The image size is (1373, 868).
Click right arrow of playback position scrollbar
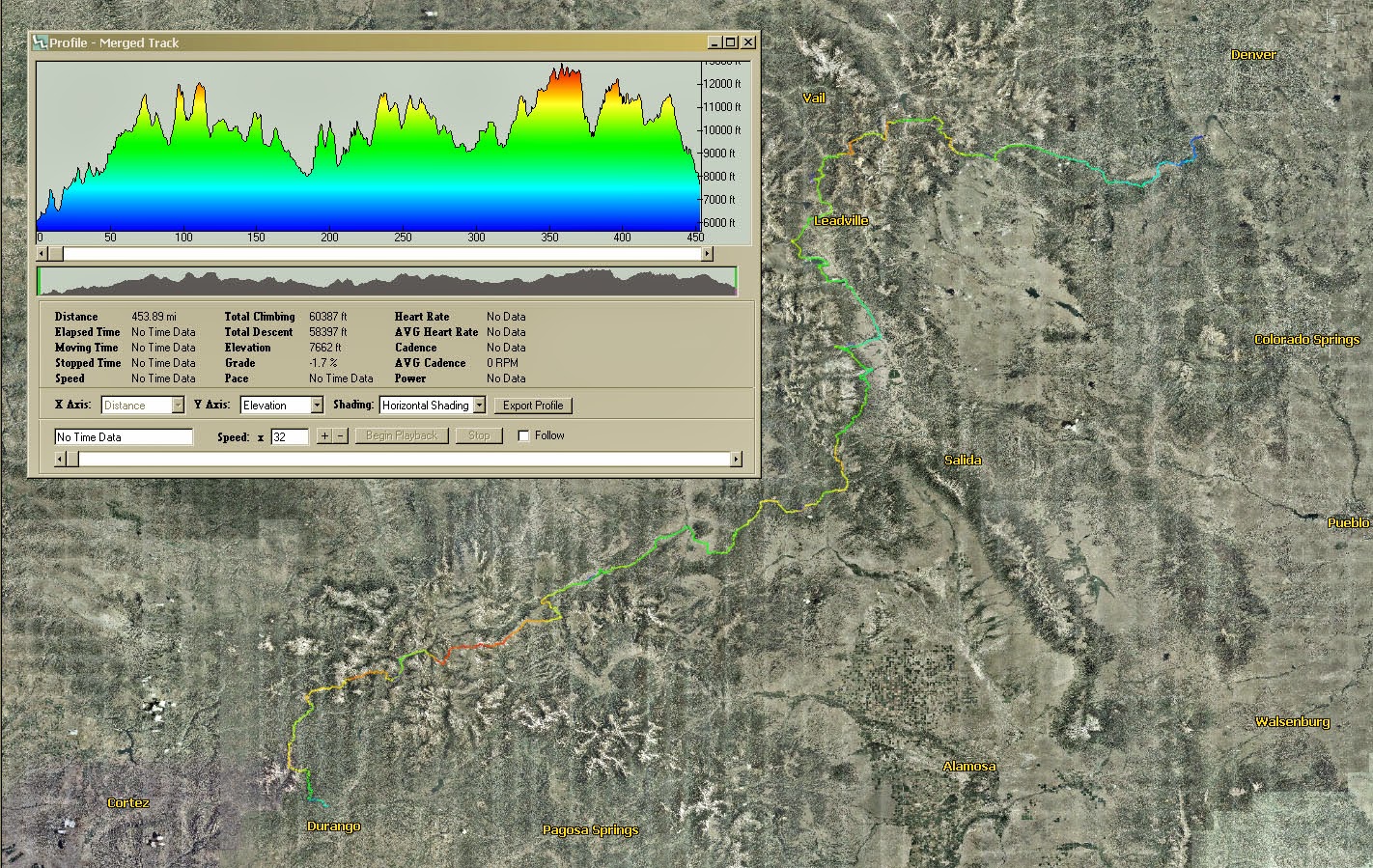737,460
